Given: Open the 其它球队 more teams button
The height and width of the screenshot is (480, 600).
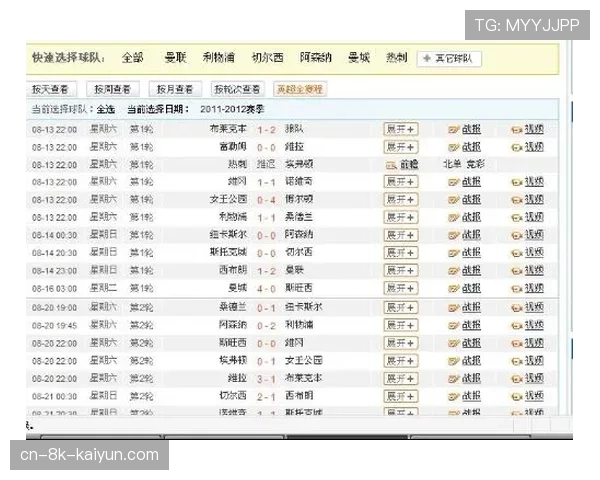Looking at the screenshot, I should [x=449, y=59].
